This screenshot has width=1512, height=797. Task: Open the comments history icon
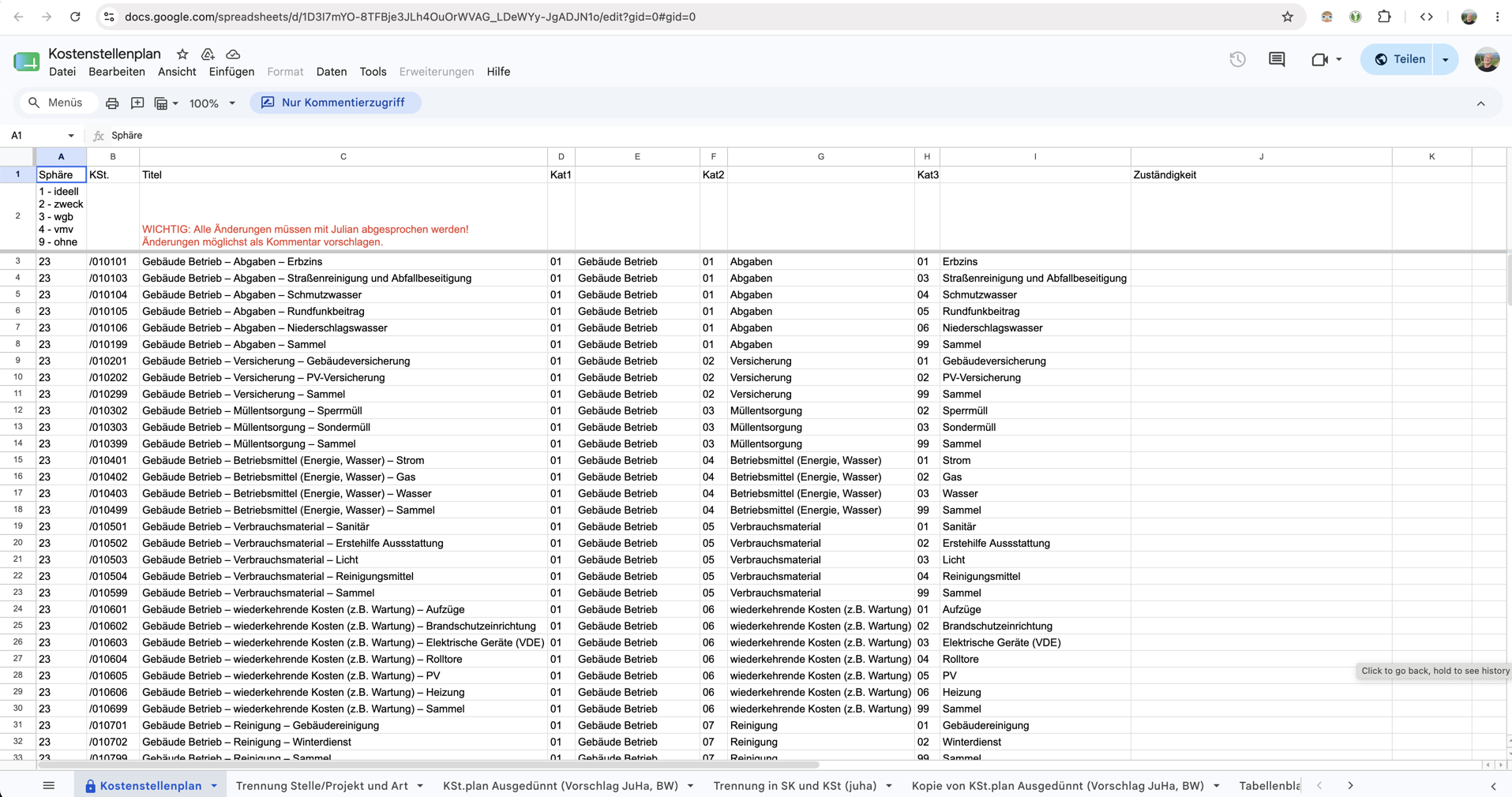pyautogui.click(x=1277, y=59)
